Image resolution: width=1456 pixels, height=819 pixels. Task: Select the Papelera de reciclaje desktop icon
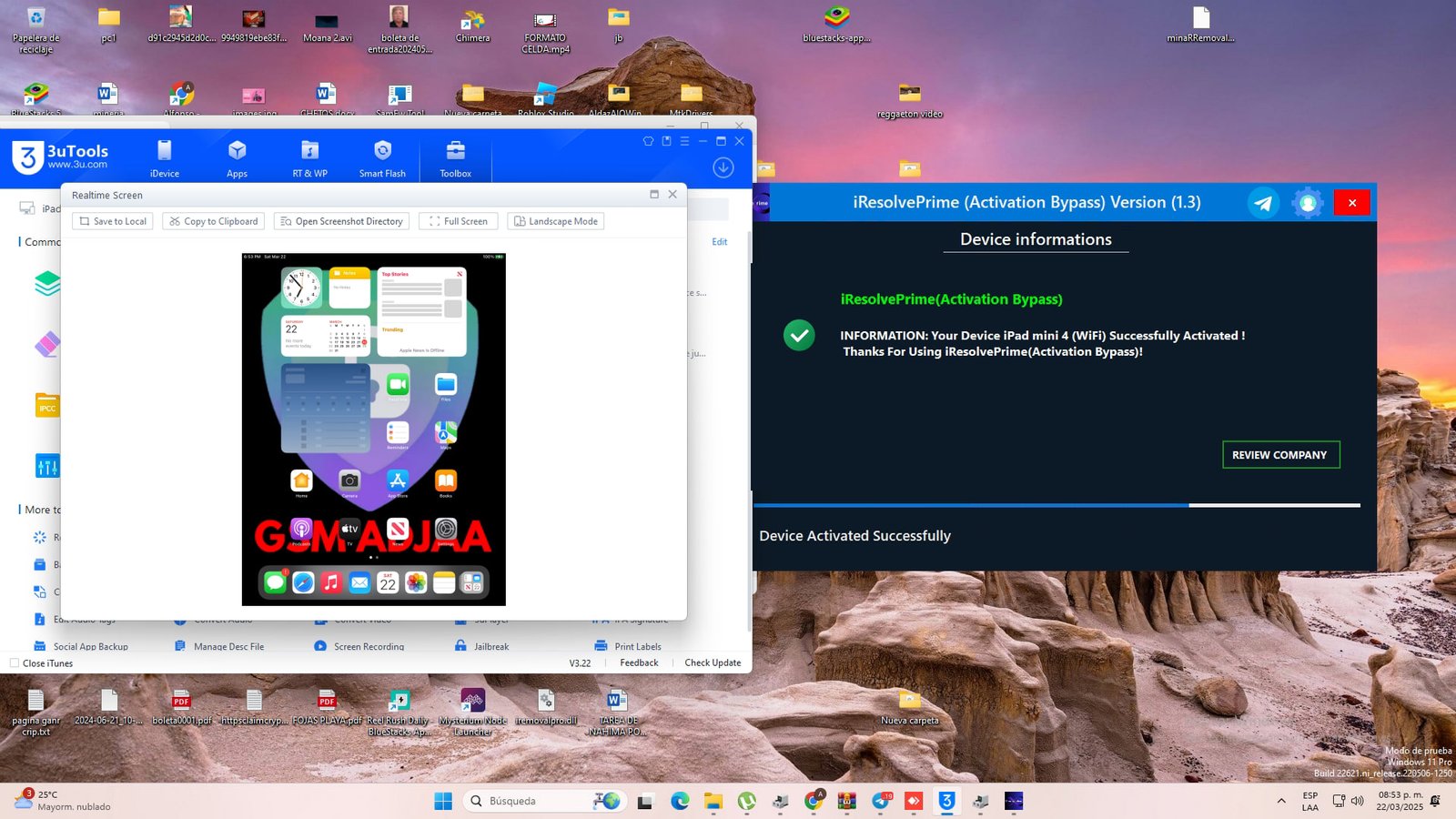pos(35,30)
